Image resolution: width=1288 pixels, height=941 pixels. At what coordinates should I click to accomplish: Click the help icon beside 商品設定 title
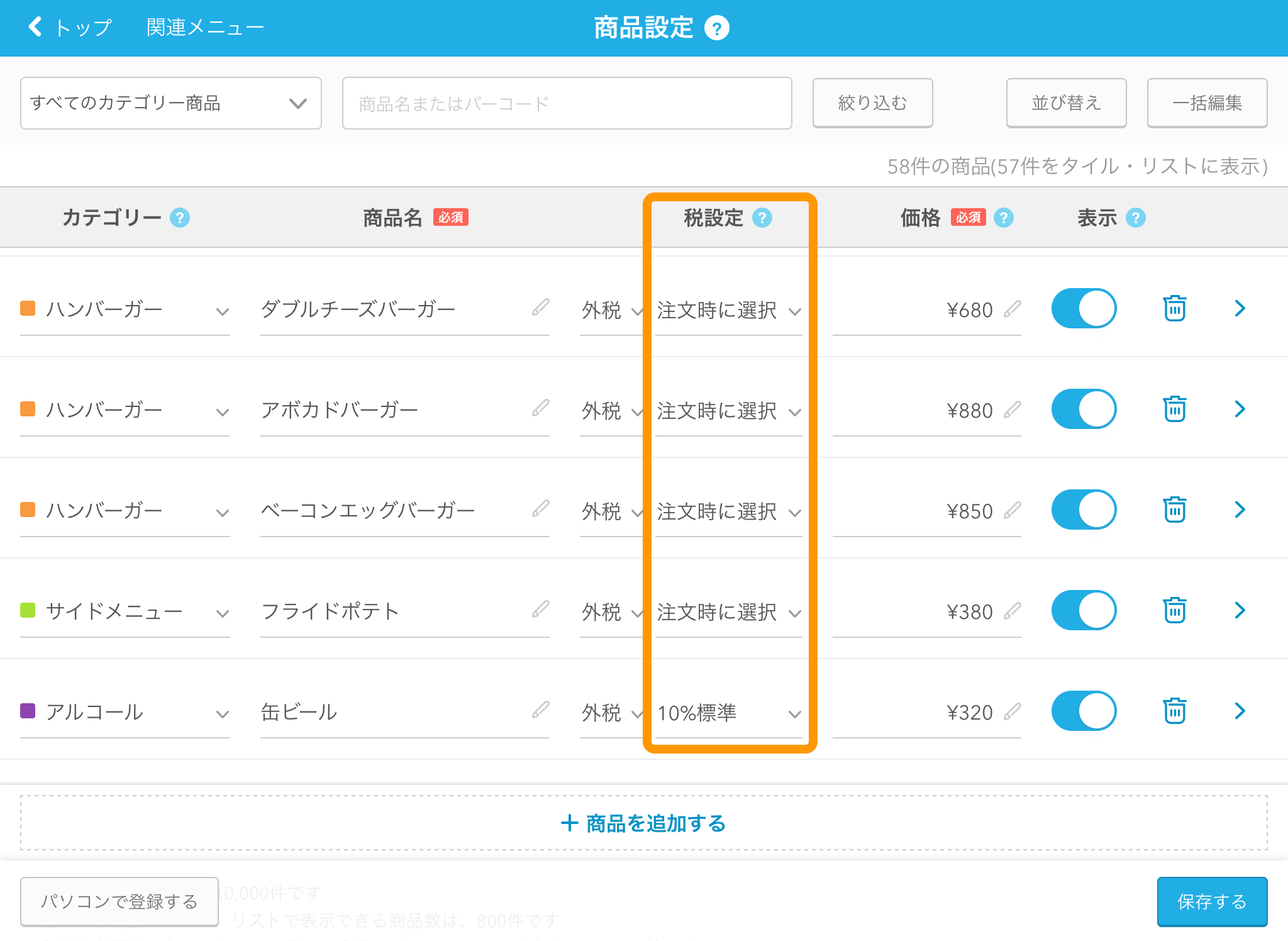point(716,28)
